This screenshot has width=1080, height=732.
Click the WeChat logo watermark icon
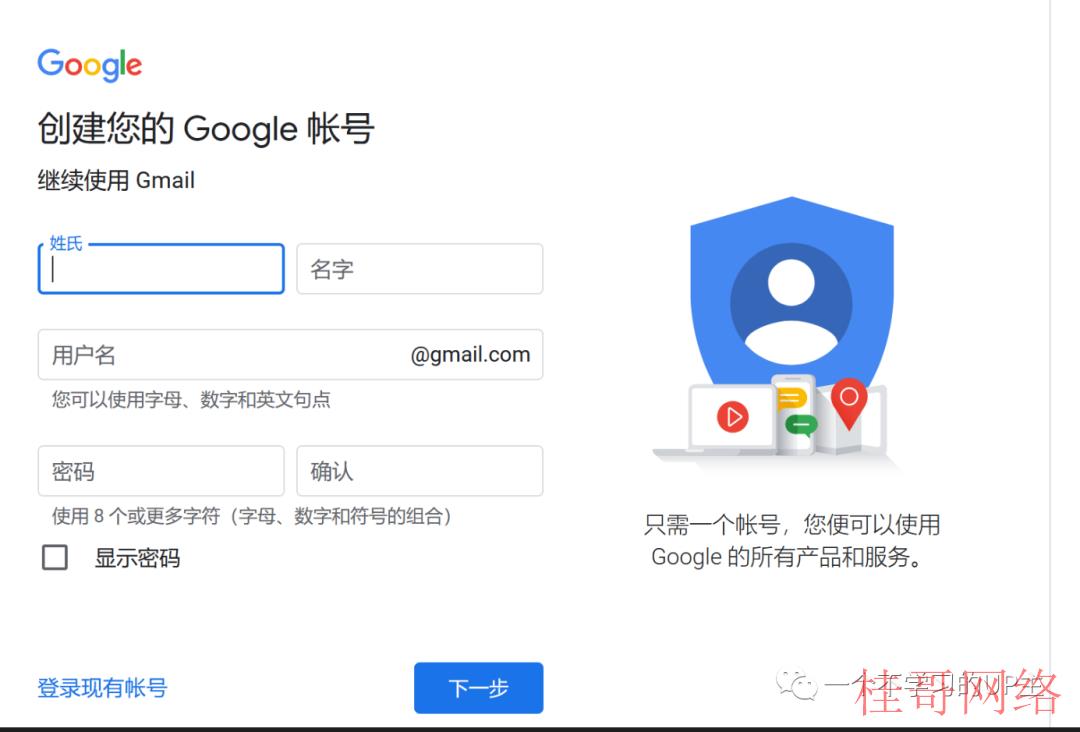coord(796,683)
